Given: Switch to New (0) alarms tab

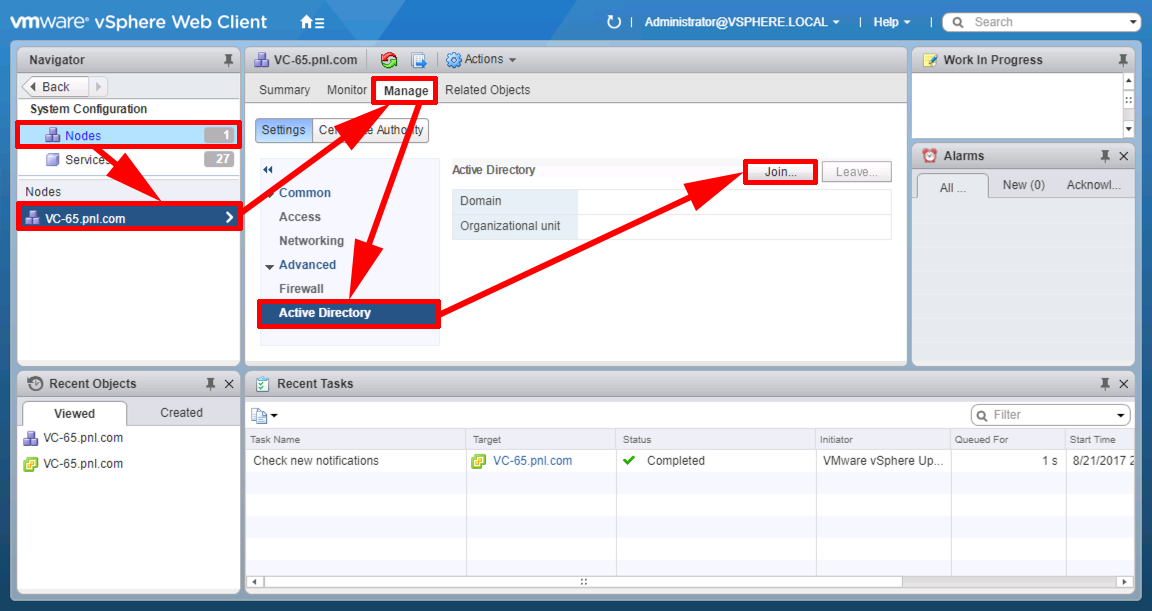Looking at the screenshot, I should (1023, 185).
